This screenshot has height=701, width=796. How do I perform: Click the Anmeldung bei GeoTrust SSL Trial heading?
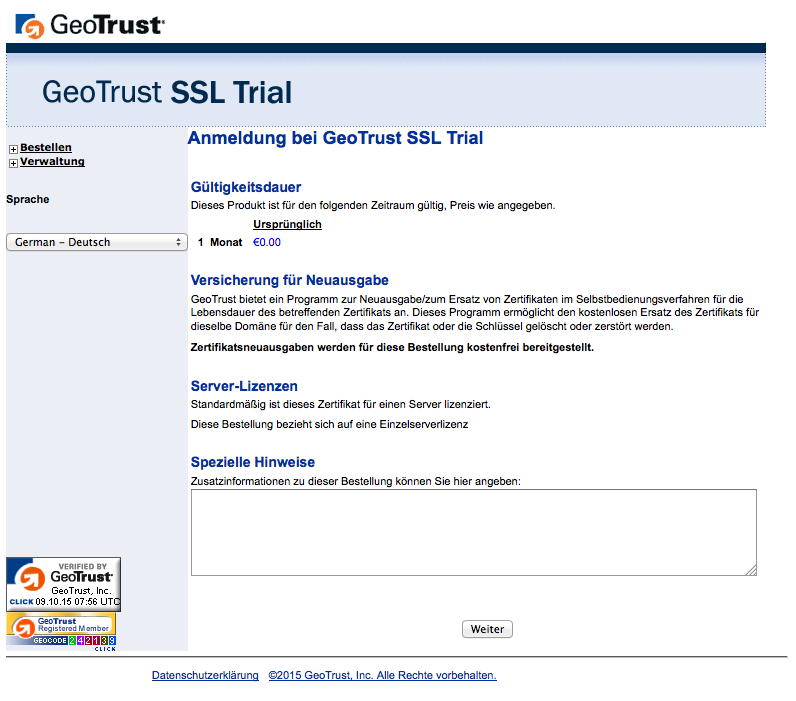335,139
